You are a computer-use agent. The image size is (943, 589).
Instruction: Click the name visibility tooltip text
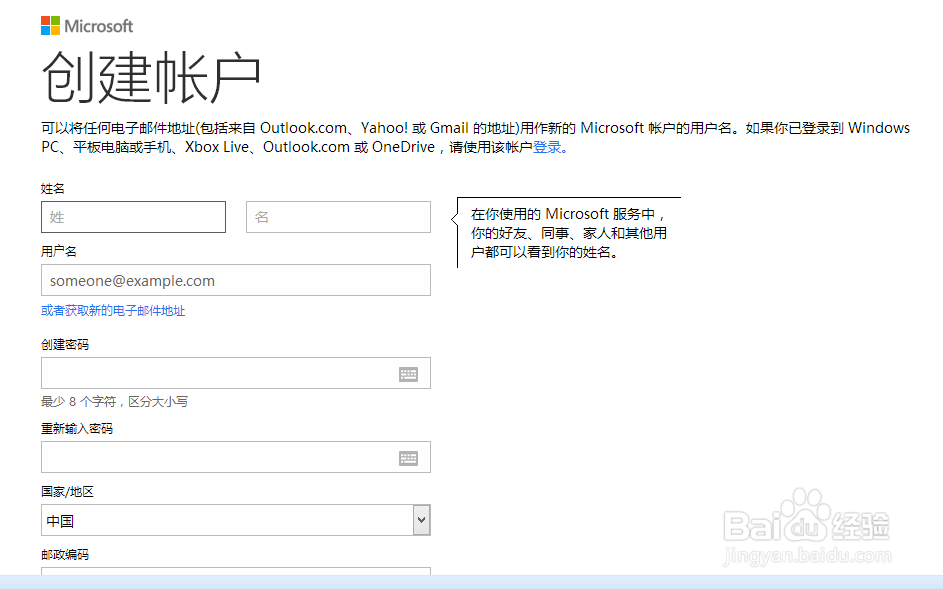(569, 233)
